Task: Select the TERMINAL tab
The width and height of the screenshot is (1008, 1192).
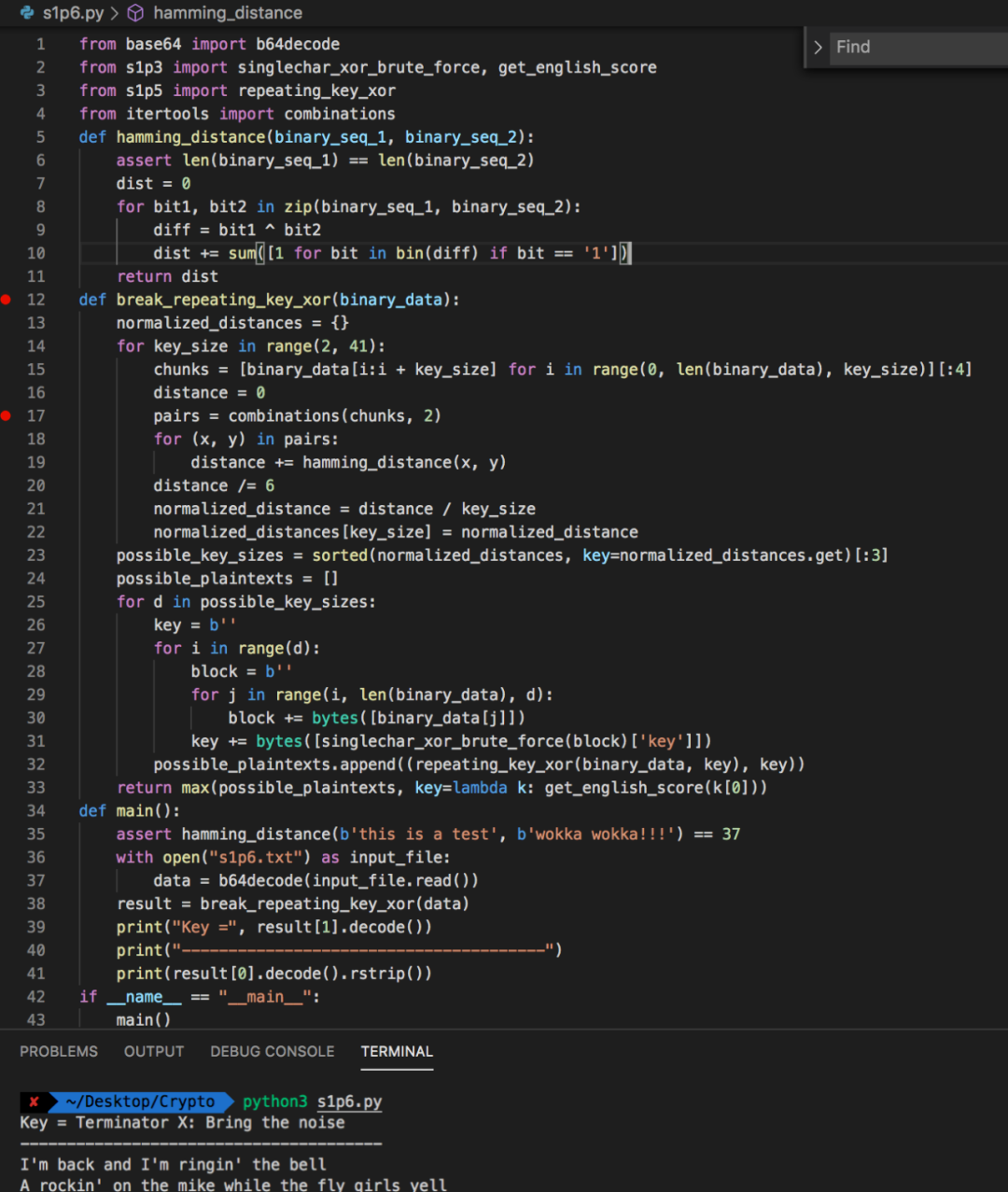Action: tap(397, 1051)
